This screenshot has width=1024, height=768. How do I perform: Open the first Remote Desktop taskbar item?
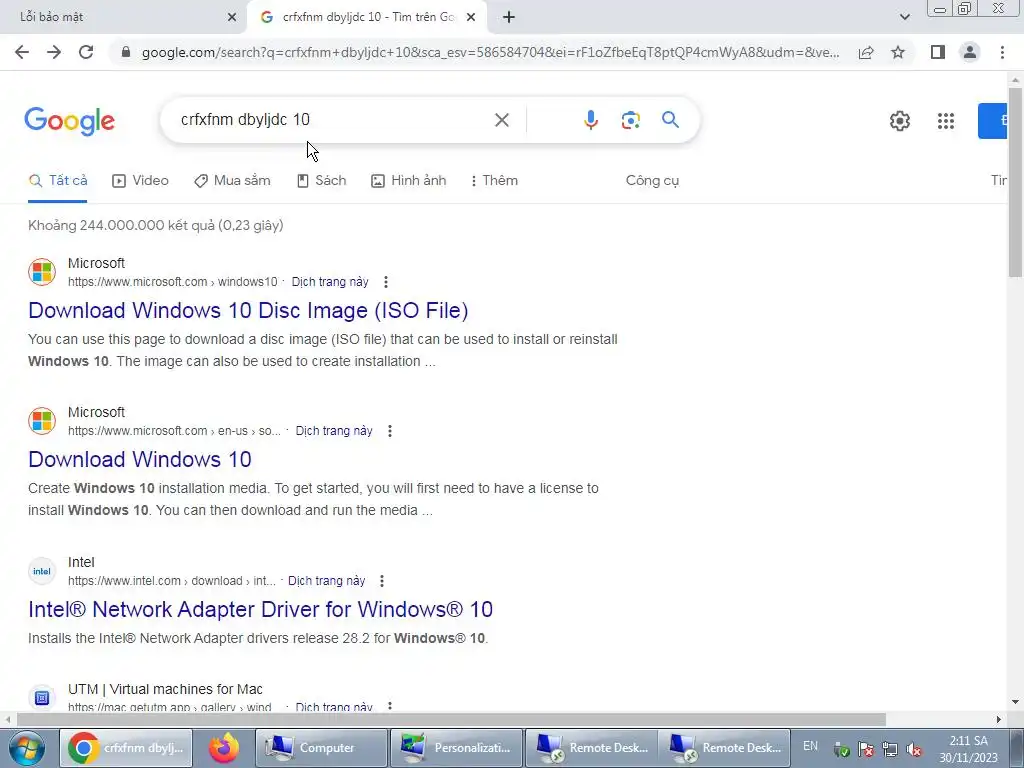pyautogui.click(x=592, y=748)
